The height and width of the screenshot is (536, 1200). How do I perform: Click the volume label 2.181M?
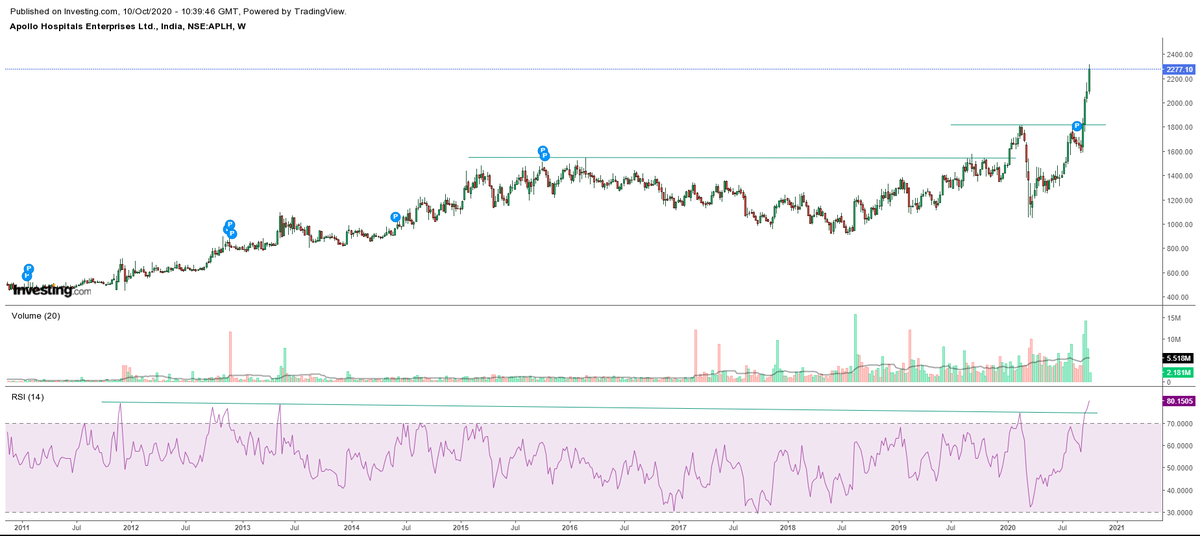(1177, 372)
